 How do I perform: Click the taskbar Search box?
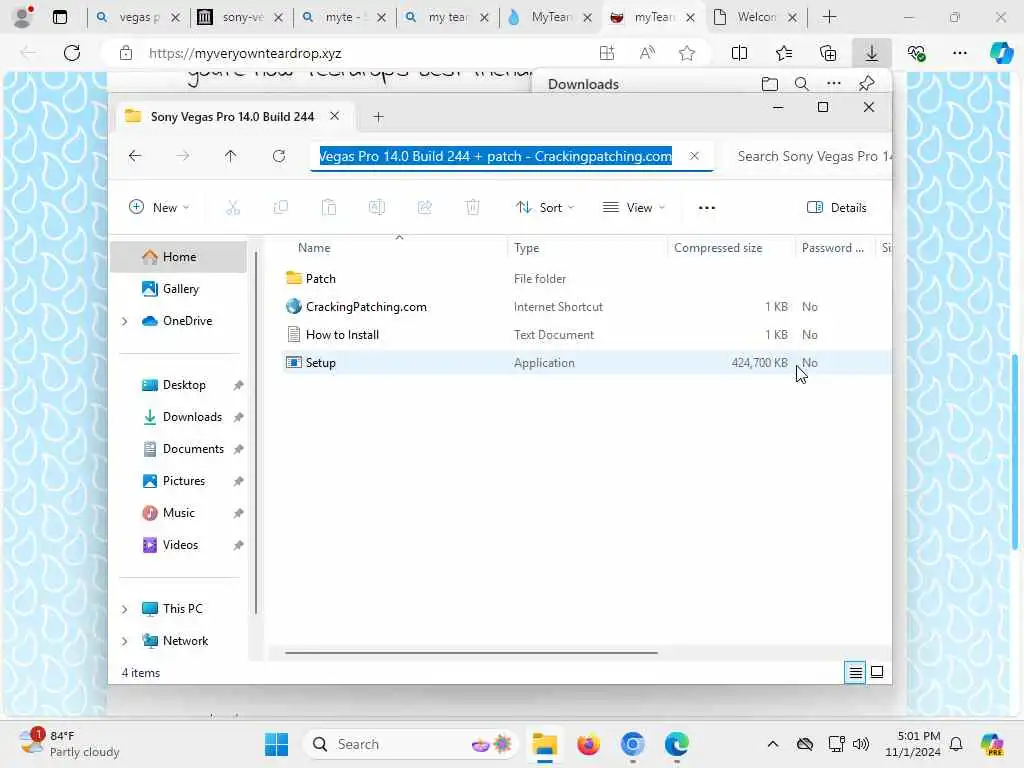(x=410, y=744)
